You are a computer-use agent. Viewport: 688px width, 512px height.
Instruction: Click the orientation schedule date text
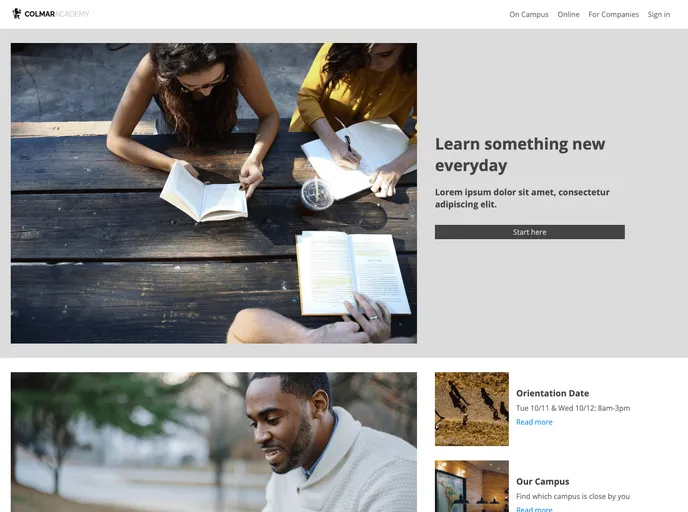pos(573,408)
